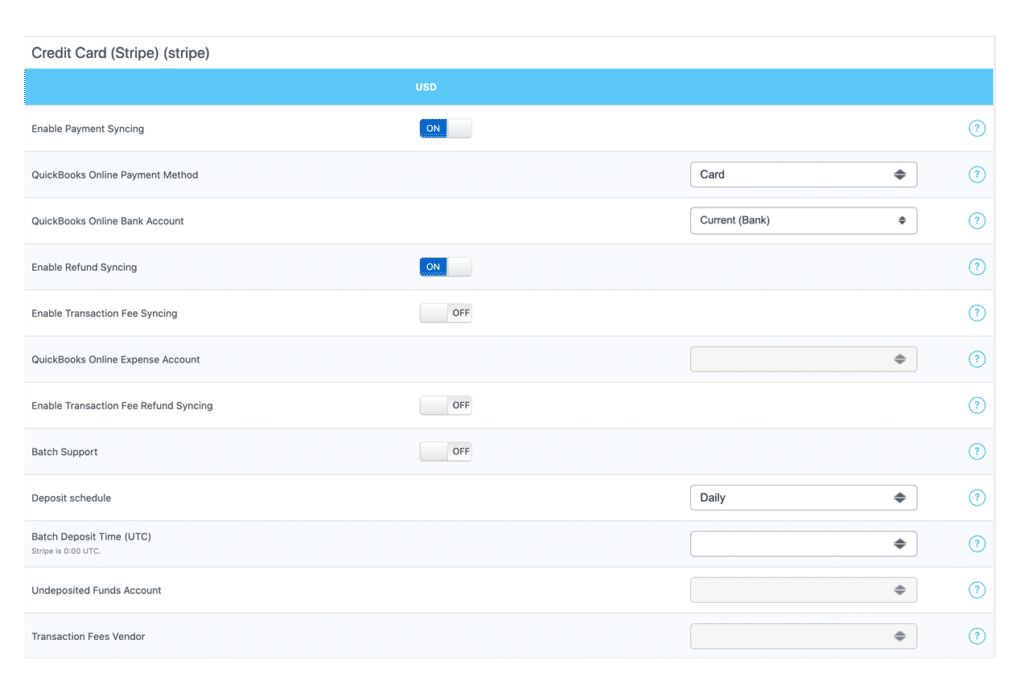The image size is (1024, 697).
Task: Click the Transaction Fees Vendor label
Action: coord(88,636)
